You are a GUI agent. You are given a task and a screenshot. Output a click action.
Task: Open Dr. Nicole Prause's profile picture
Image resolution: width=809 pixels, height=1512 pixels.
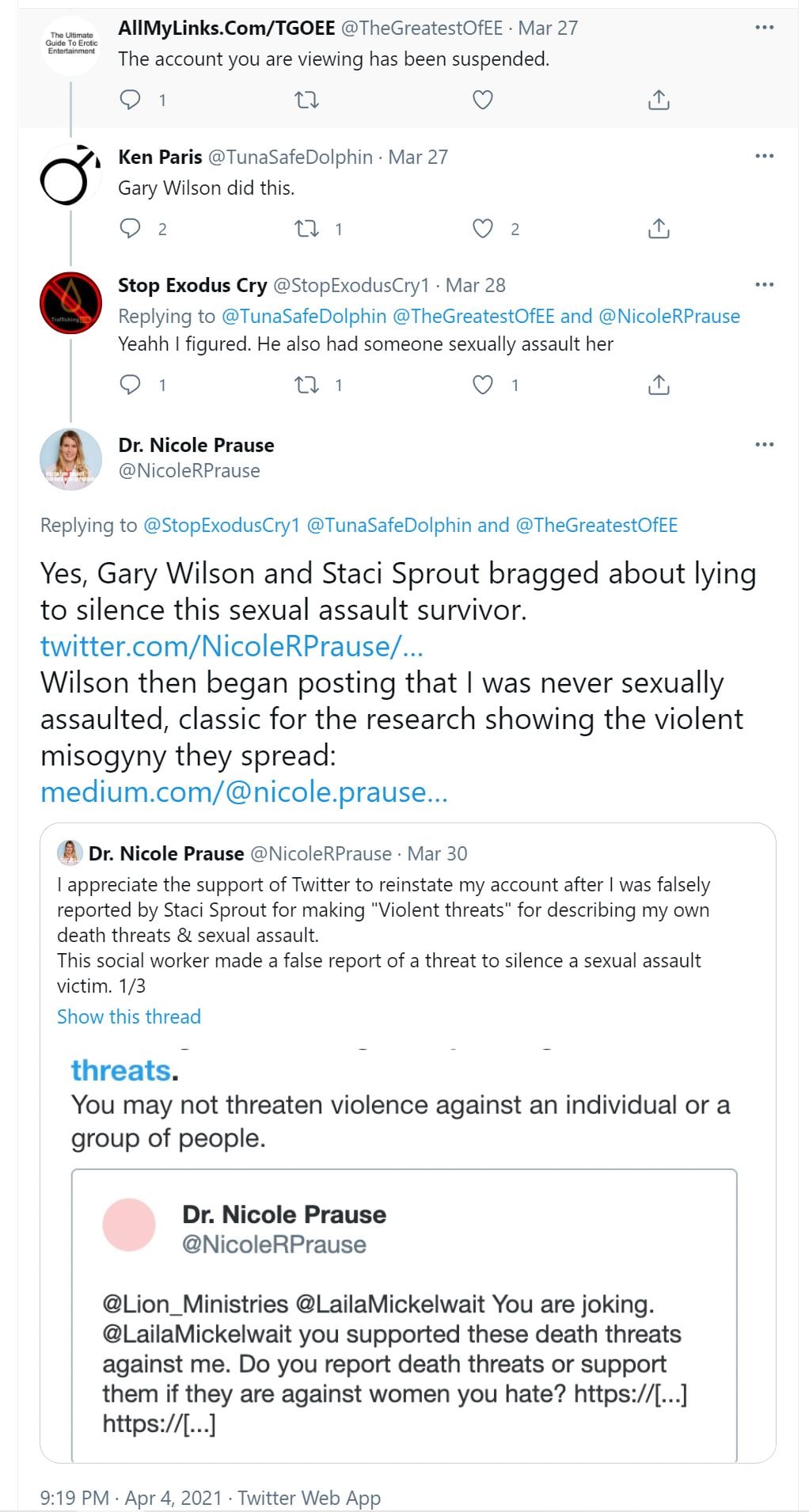click(71, 458)
